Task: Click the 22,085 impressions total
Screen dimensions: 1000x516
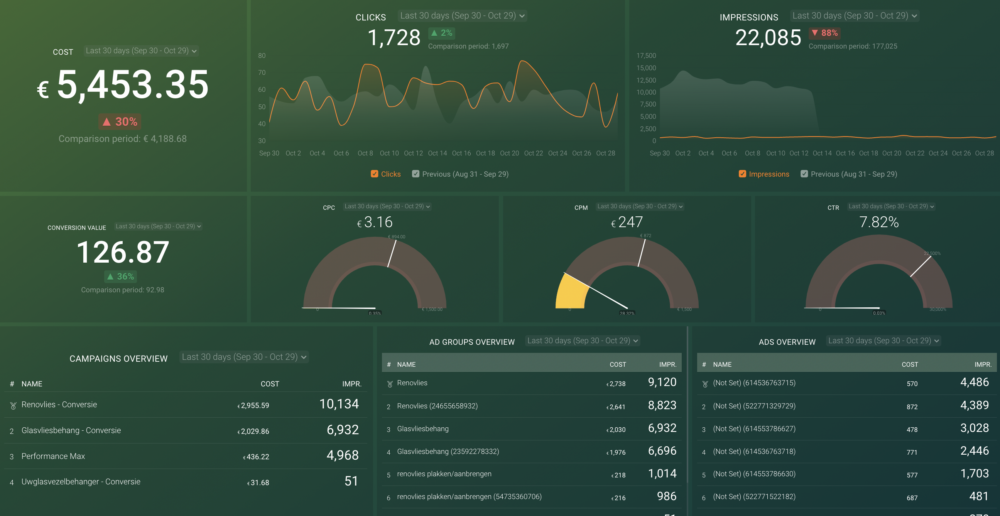Action: (768, 38)
